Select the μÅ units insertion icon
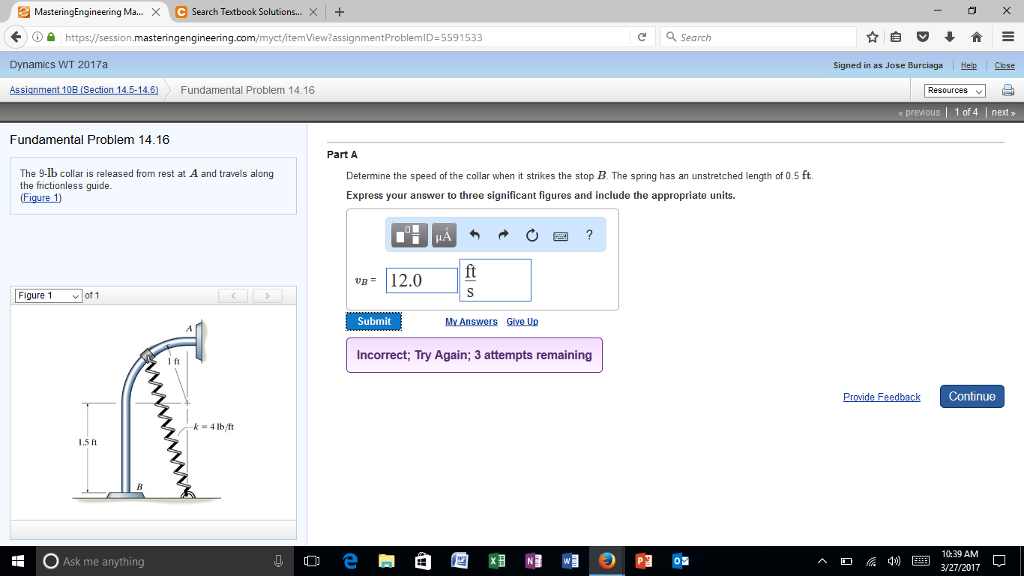This screenshot has height=576, width=1024. coord(445,235)
